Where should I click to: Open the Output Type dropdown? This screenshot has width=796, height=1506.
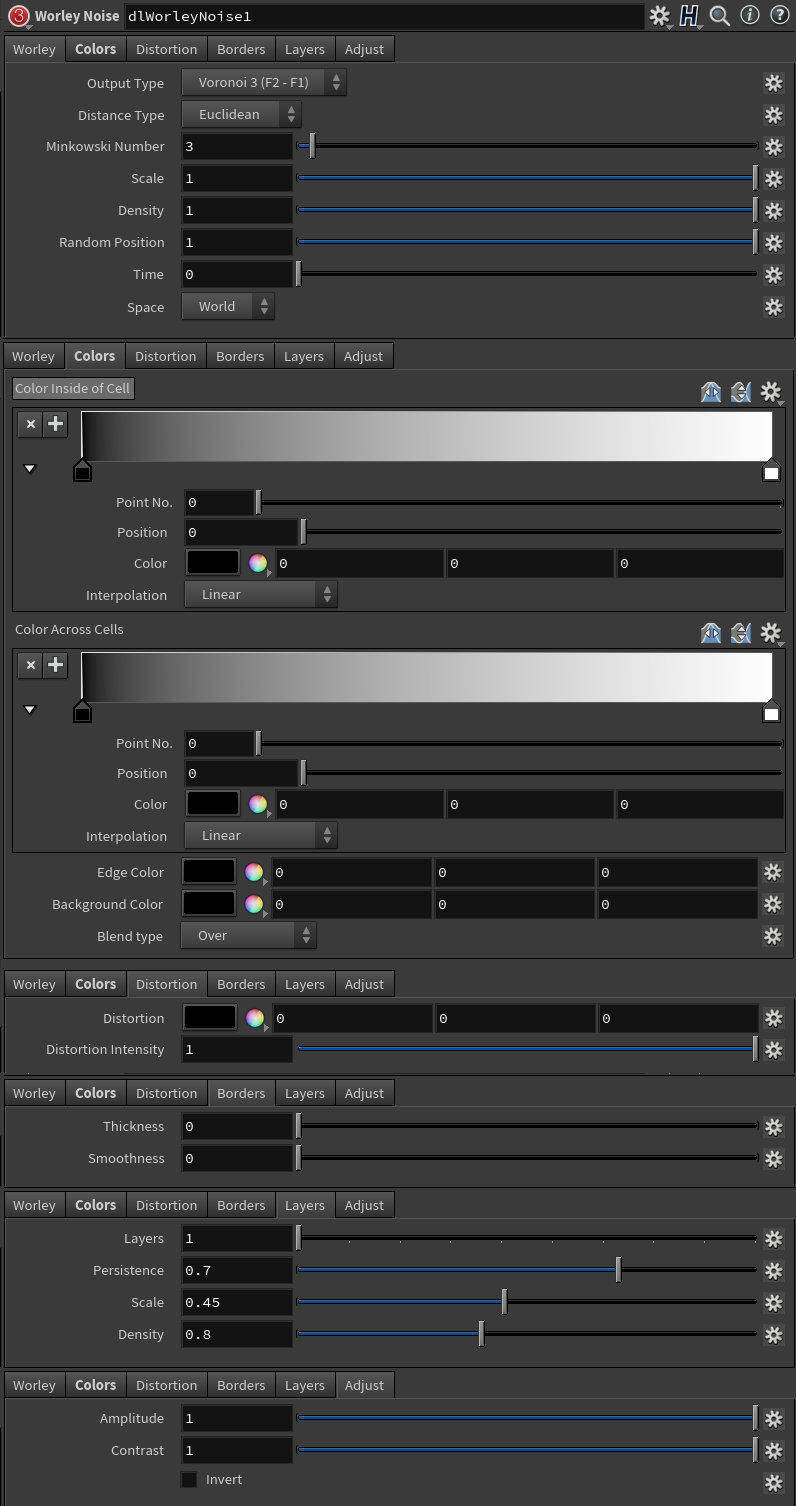coord(264,83)
